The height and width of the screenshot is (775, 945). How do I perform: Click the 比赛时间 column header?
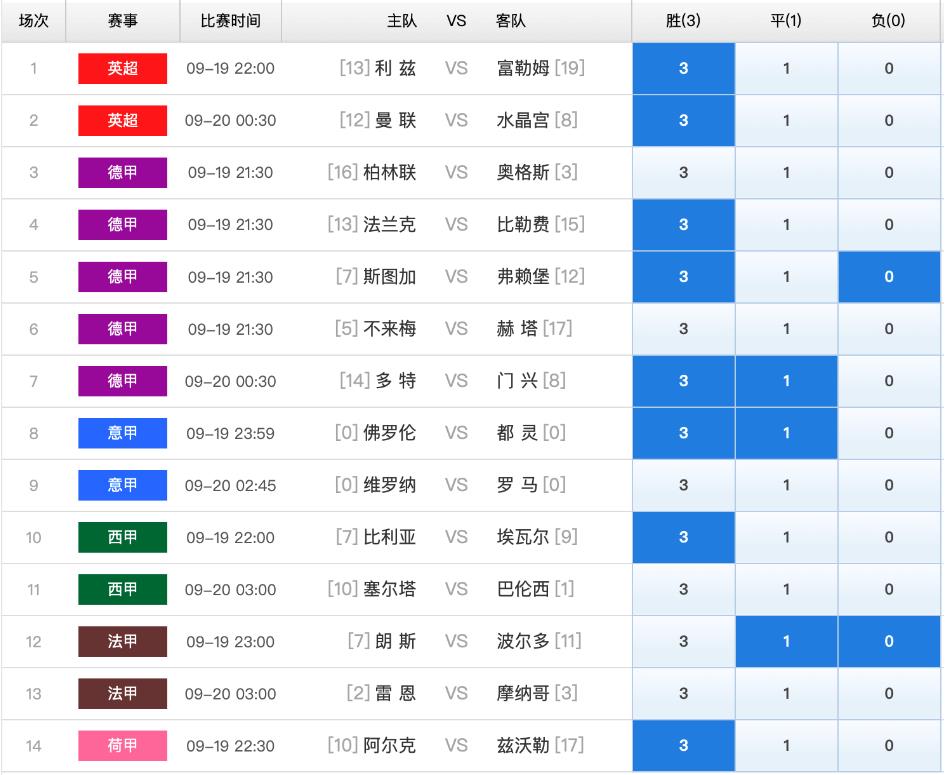(x=230, y=21)
